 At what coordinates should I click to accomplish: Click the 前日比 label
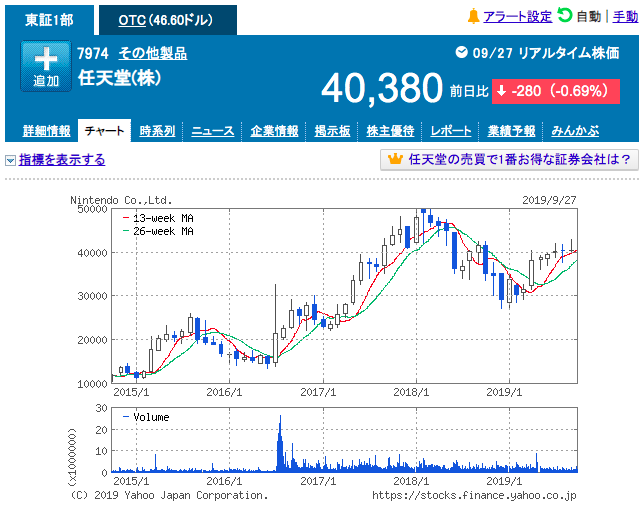[469, 91]
